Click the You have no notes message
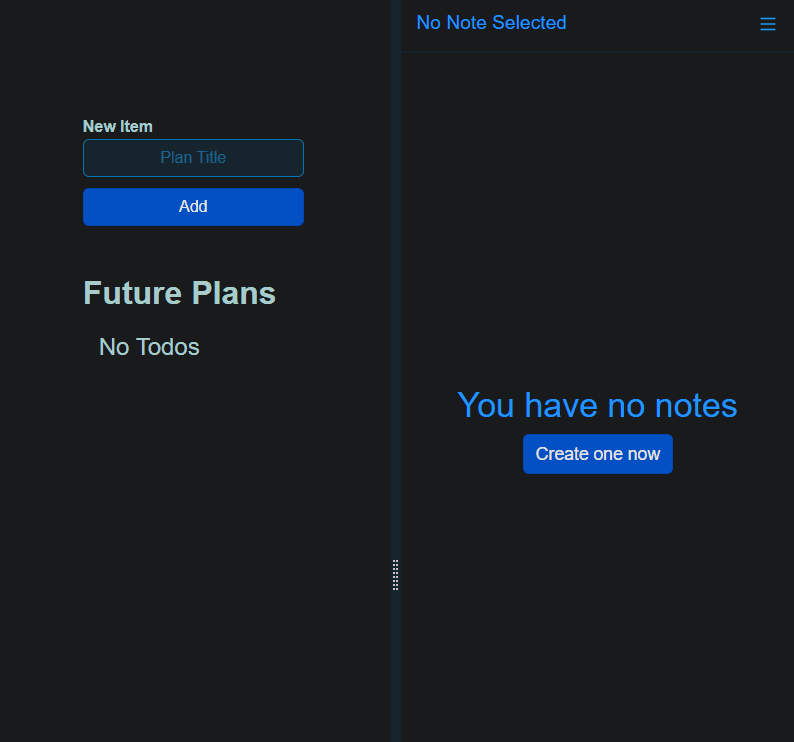794x742 pixels. click(597, 405)
